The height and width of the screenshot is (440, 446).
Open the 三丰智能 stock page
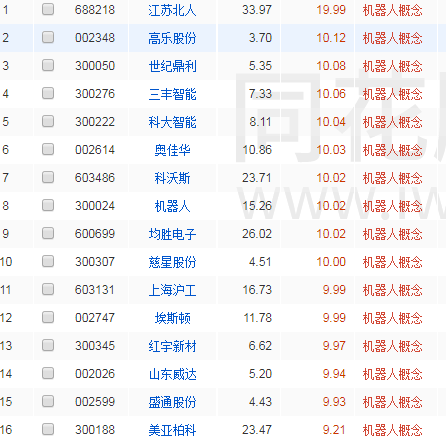pos(172,94)
